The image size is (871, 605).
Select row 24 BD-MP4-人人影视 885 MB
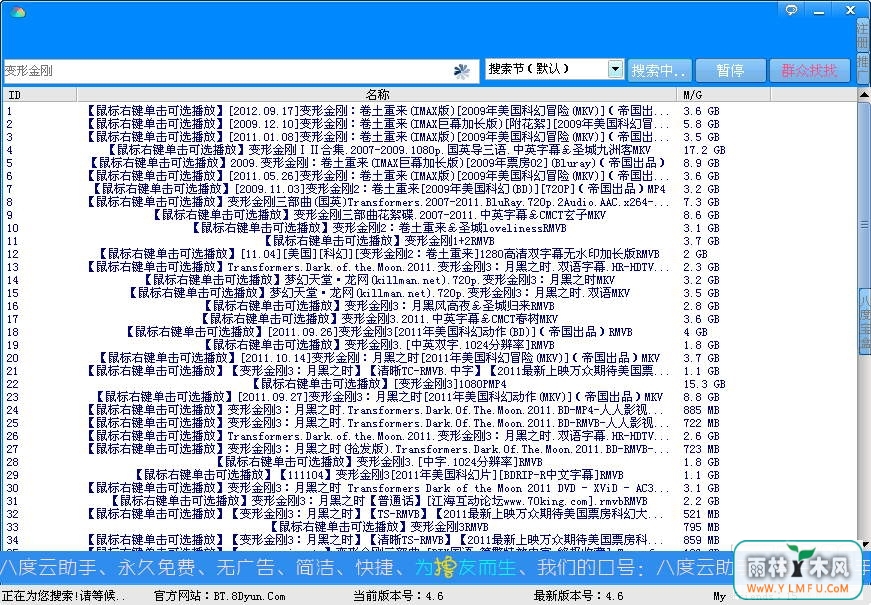click(430, 410)
